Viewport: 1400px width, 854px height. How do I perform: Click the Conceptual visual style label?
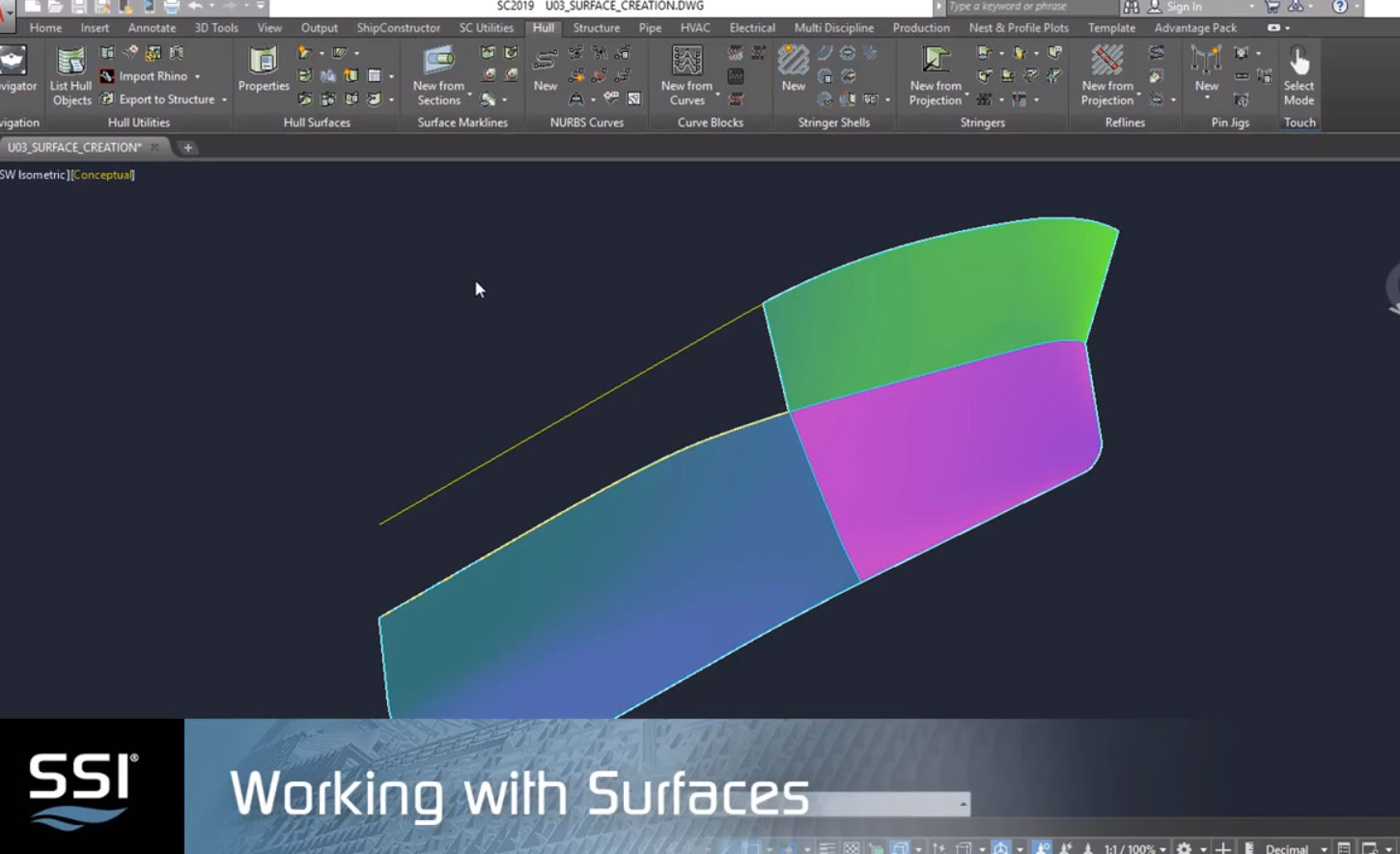point(101,175)
